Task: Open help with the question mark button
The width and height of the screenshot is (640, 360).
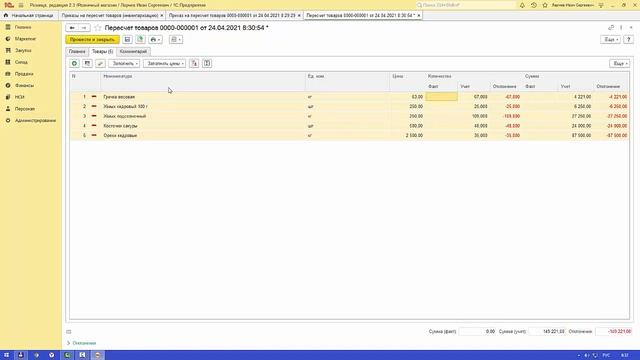Action: click(629, 40)
